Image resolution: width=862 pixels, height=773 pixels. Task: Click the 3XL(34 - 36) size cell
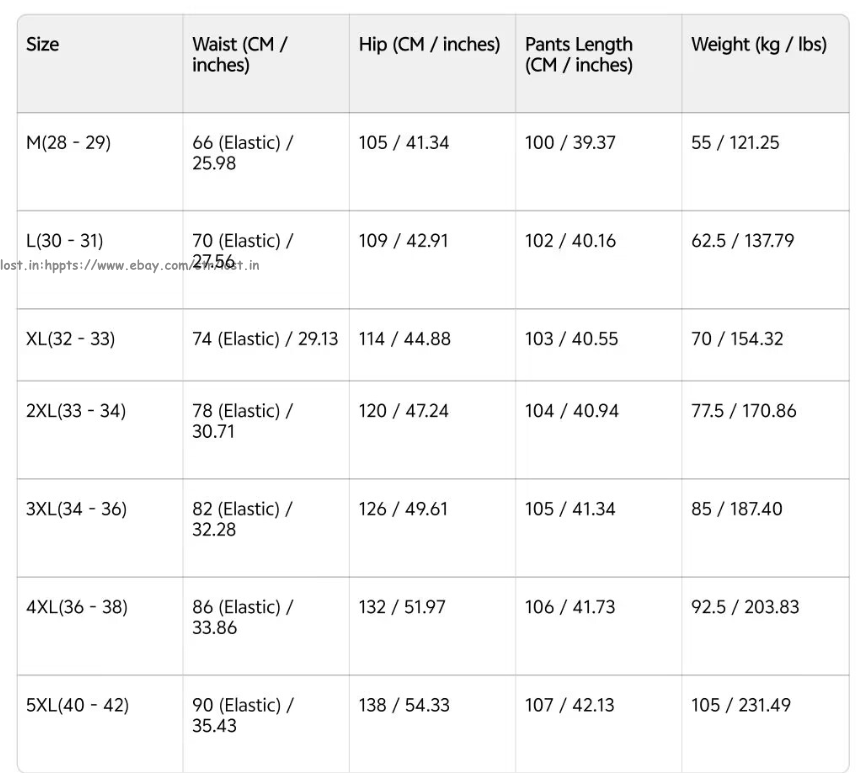77,509
